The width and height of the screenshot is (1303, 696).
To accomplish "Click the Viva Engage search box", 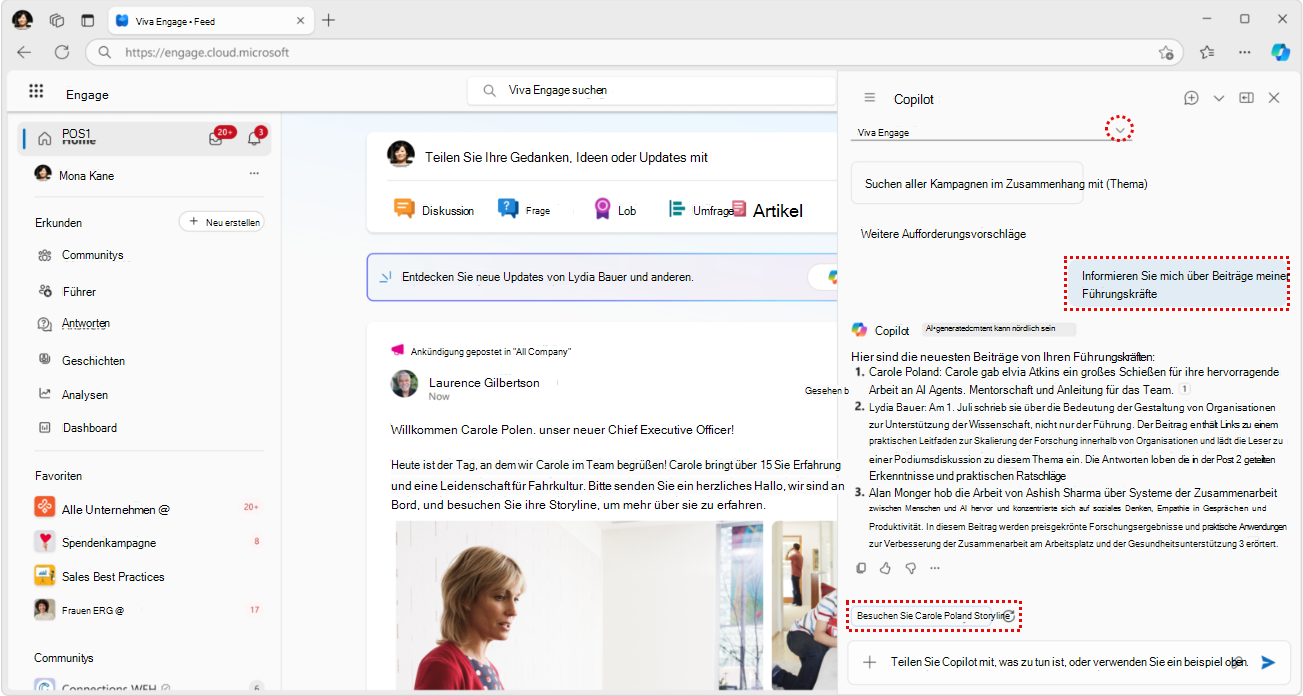I will pos(651,90).
